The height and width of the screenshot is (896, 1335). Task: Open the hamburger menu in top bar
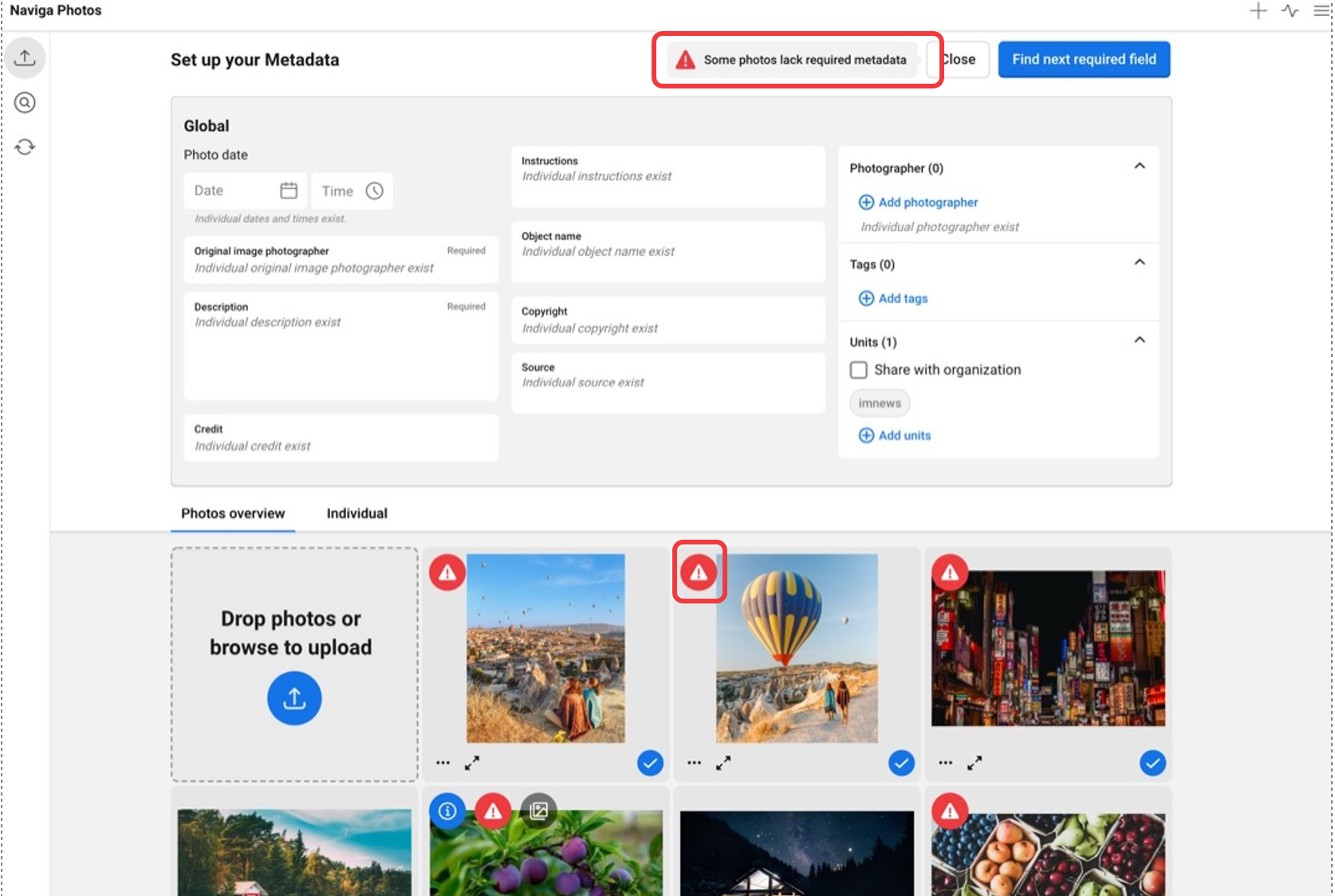coord(1321,11)
